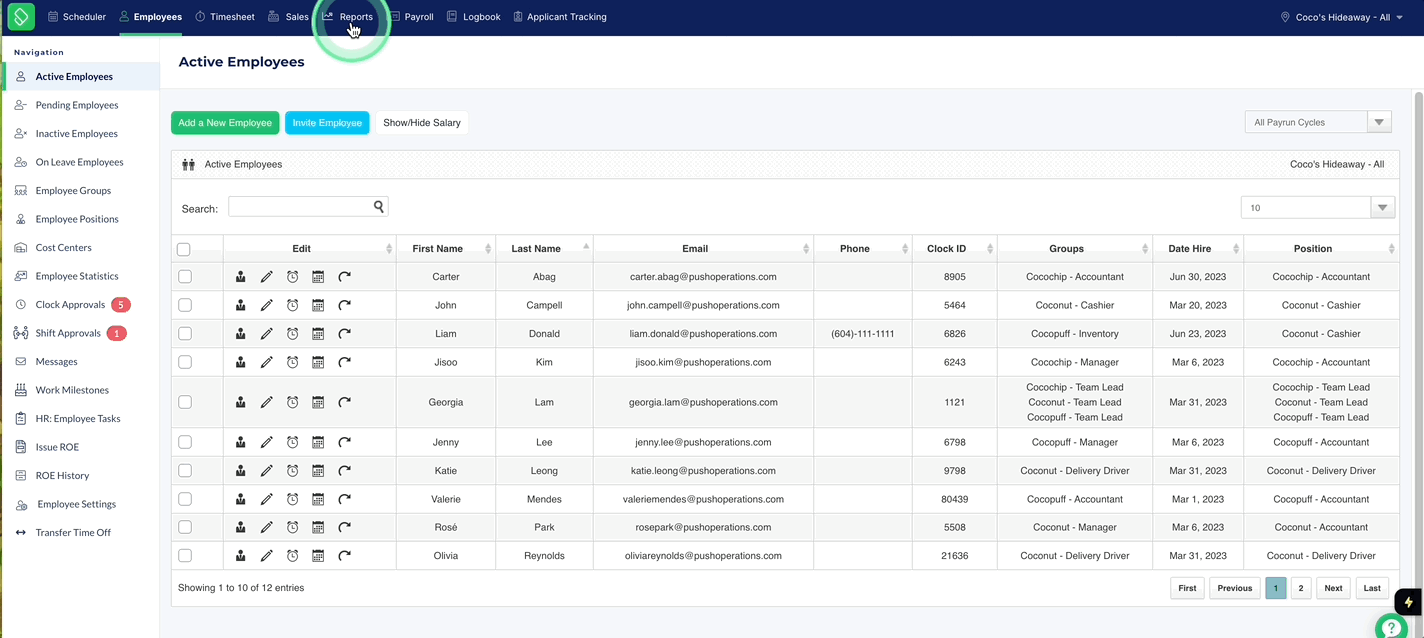Click the calendar icon for Jenny Lee
This screenshot has width=1424, height=638.
pyautogui.click(x=318, y=442)
